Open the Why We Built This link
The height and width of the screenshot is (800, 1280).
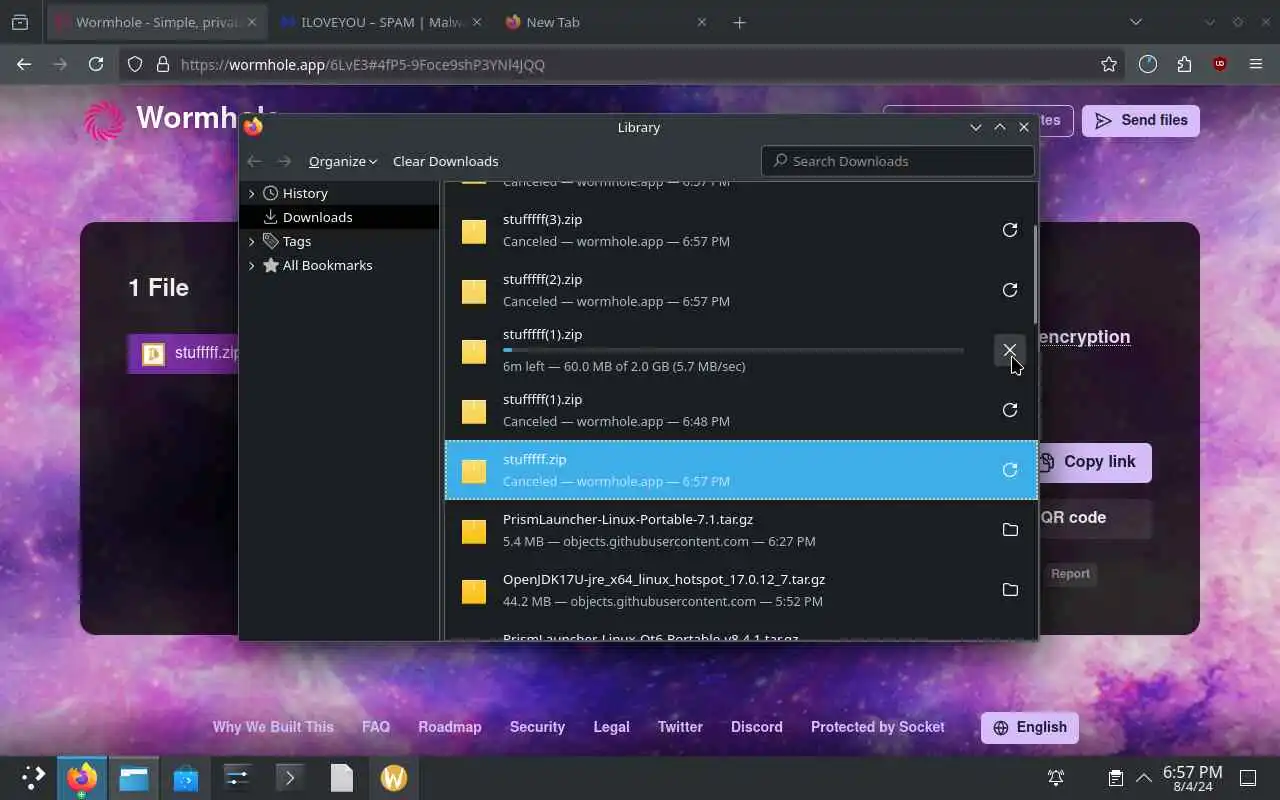tap(273, 727)
